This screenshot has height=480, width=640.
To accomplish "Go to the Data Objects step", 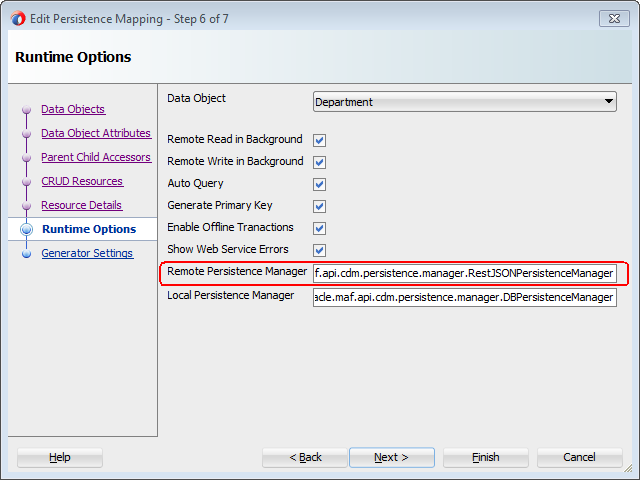I will pyautogui.click(x=73, y=109).
